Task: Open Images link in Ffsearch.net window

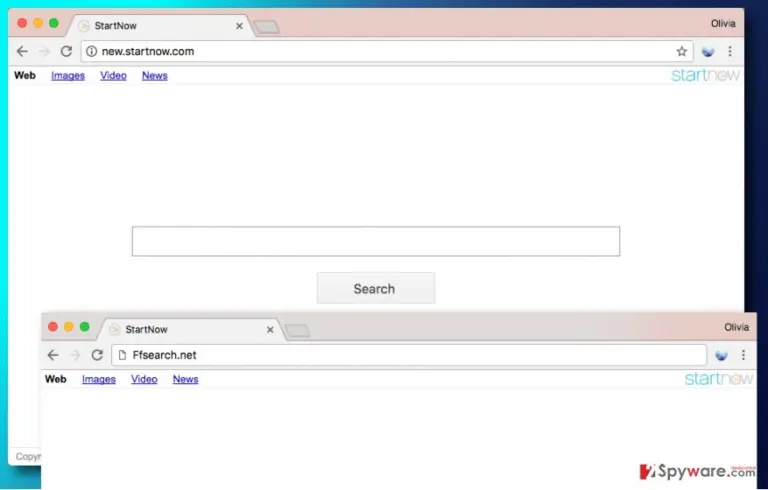Action: click(x=99, y=379)
